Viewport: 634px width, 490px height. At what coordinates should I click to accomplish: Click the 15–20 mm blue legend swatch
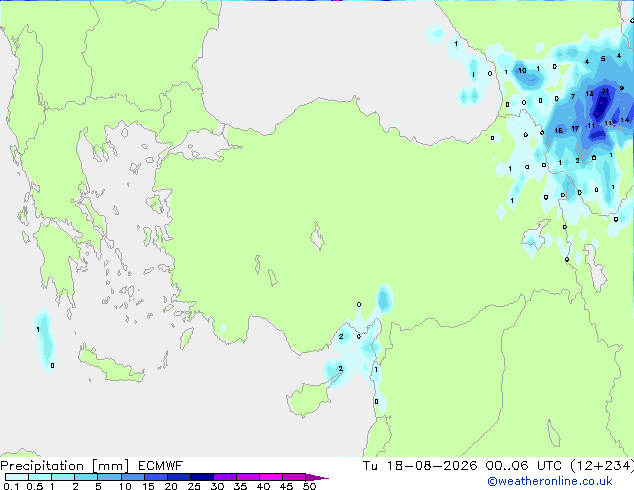pyautogui.click(x=155, y=477)
